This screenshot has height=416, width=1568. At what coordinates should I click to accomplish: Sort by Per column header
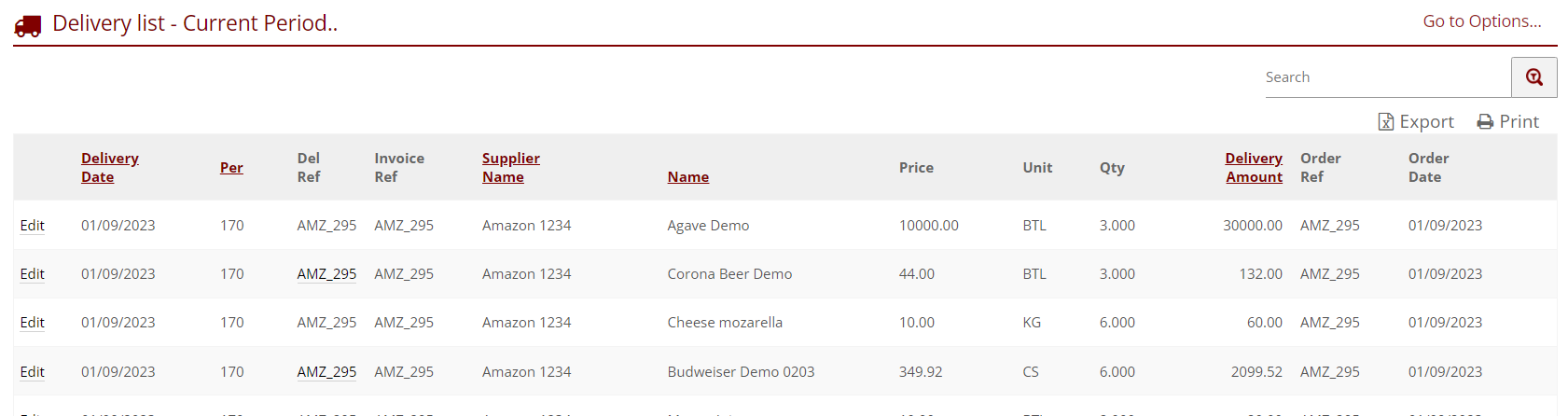coord(231,168)
